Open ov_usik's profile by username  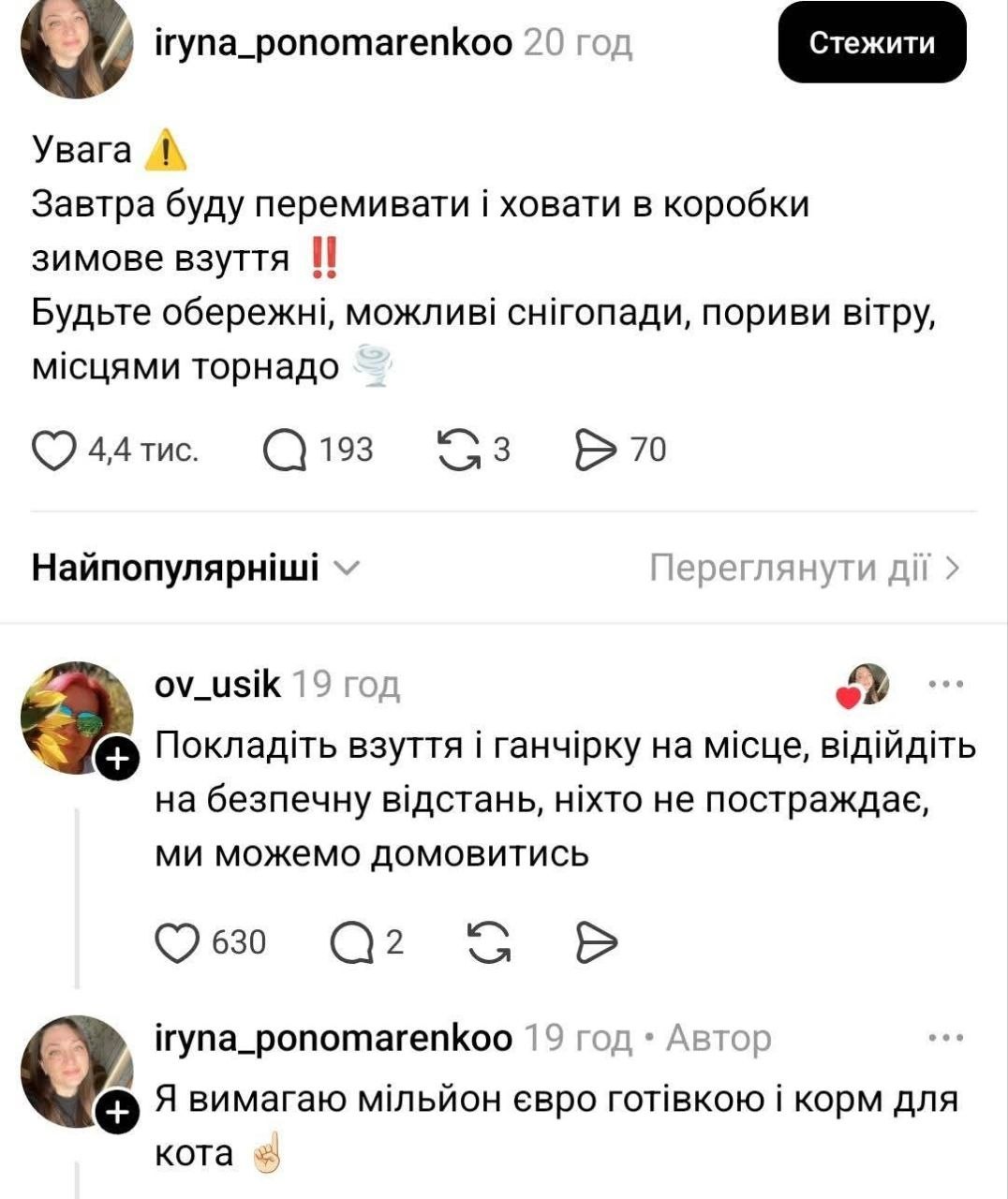[x=216, y=685]
